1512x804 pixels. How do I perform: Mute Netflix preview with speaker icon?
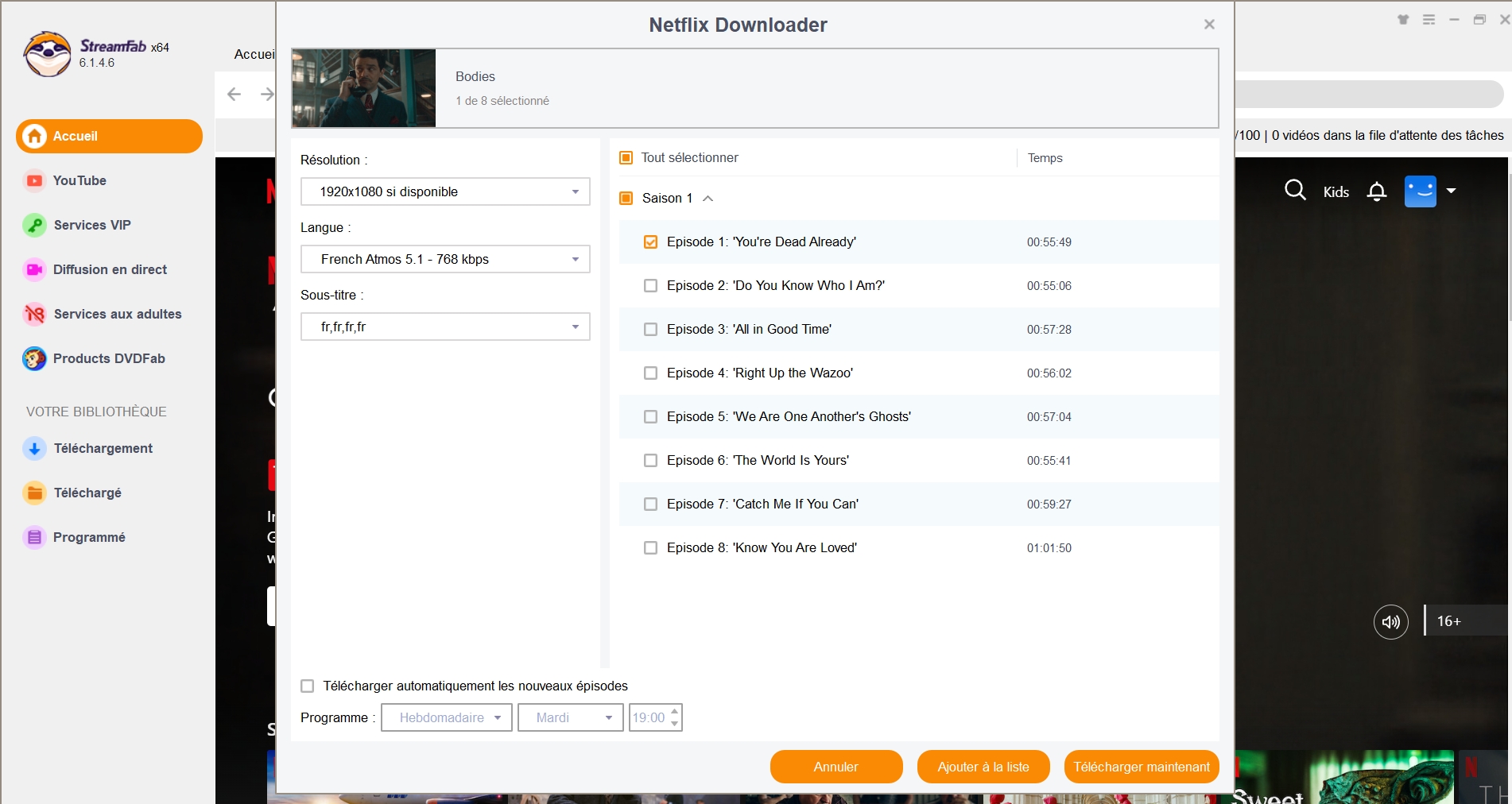click(1391, 621)
